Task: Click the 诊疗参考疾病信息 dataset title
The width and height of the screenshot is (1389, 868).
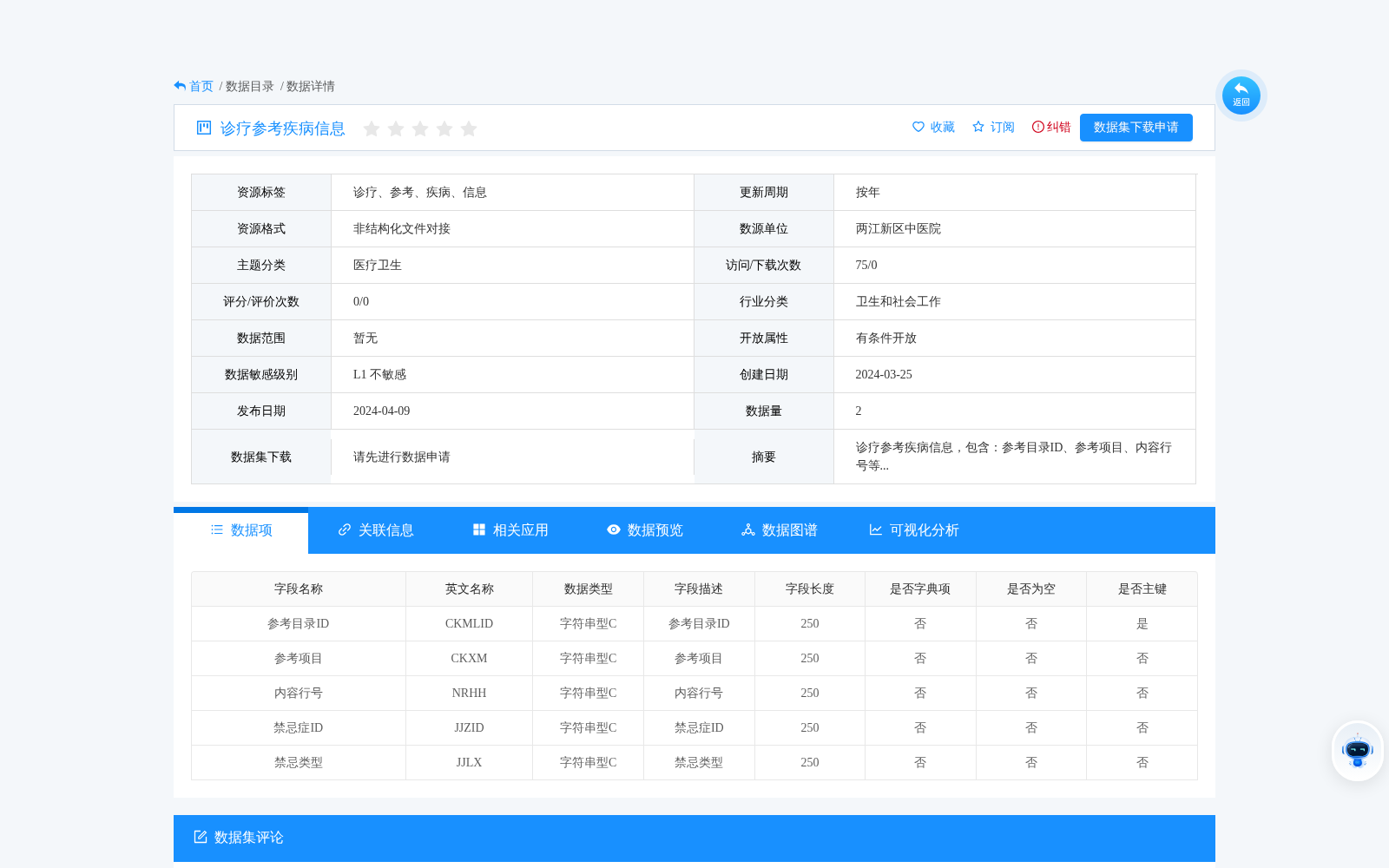Action: click(282, 128)
